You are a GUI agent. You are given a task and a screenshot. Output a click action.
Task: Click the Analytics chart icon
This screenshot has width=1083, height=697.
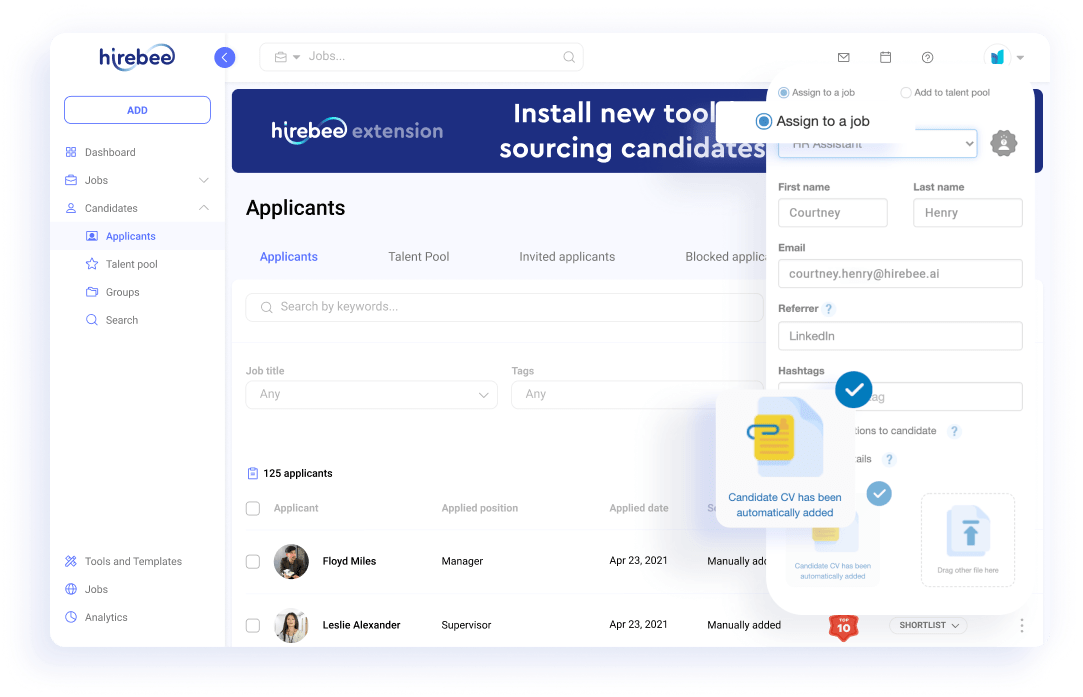(70, 617)
